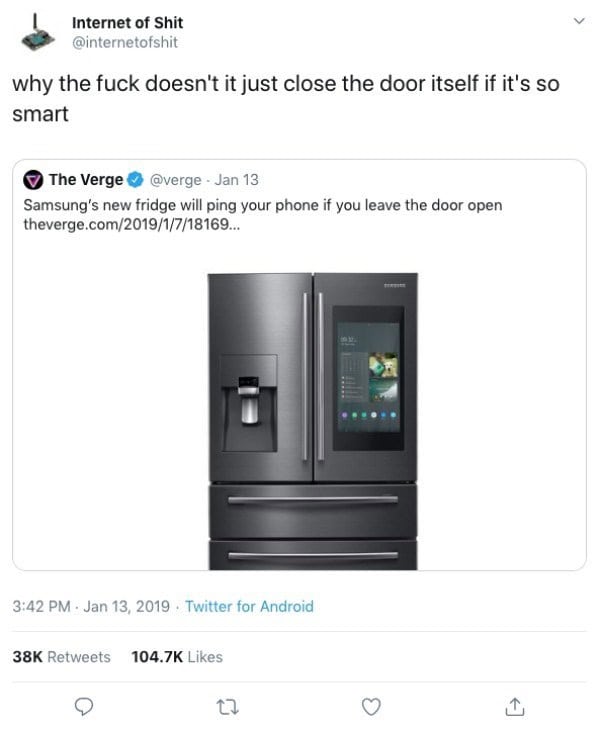This screenshot has width=600, height=729.
Task: Expand the tweet options chevron
Action: coord(579,21)
